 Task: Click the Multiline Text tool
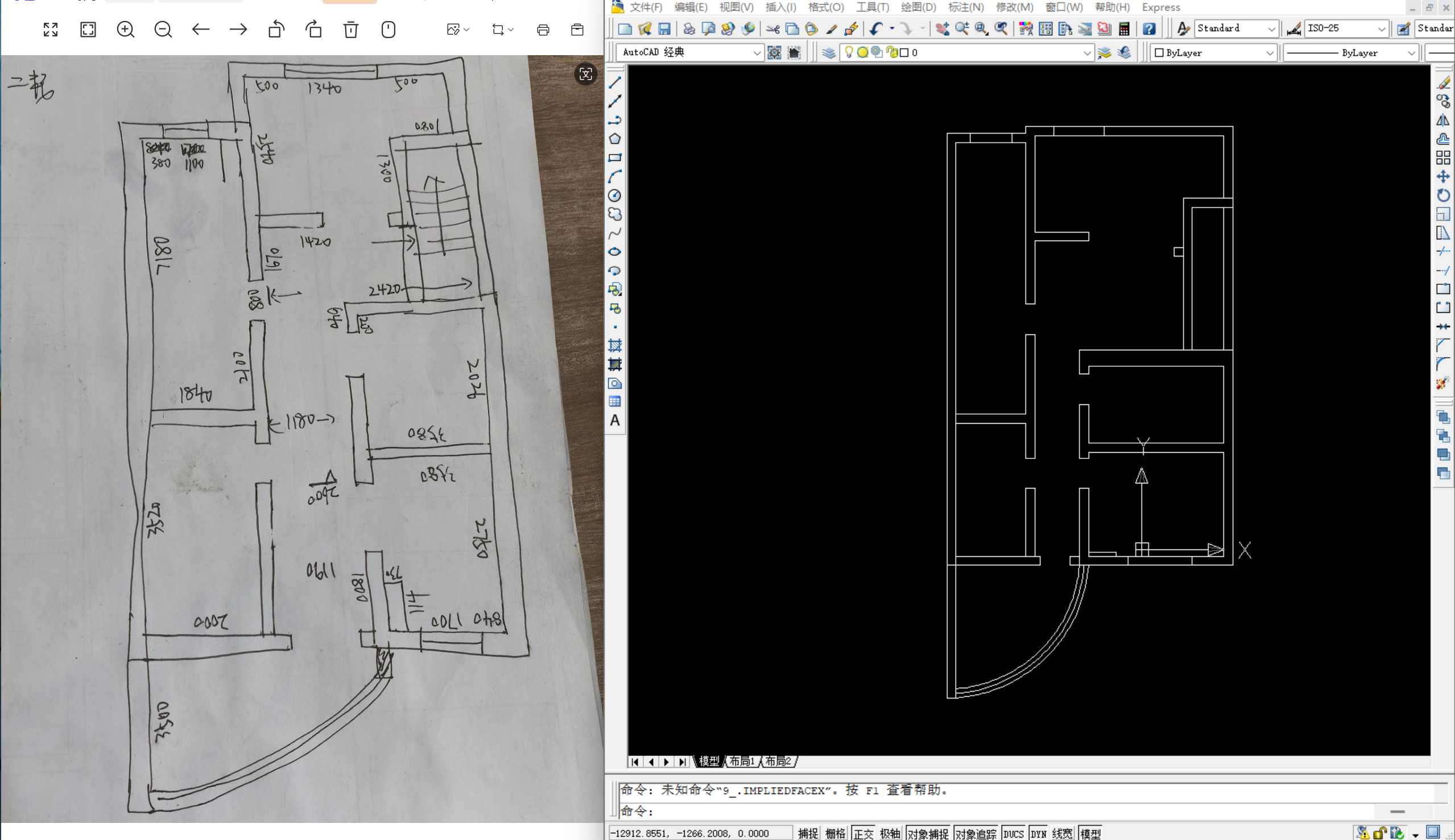click(615, 421)
